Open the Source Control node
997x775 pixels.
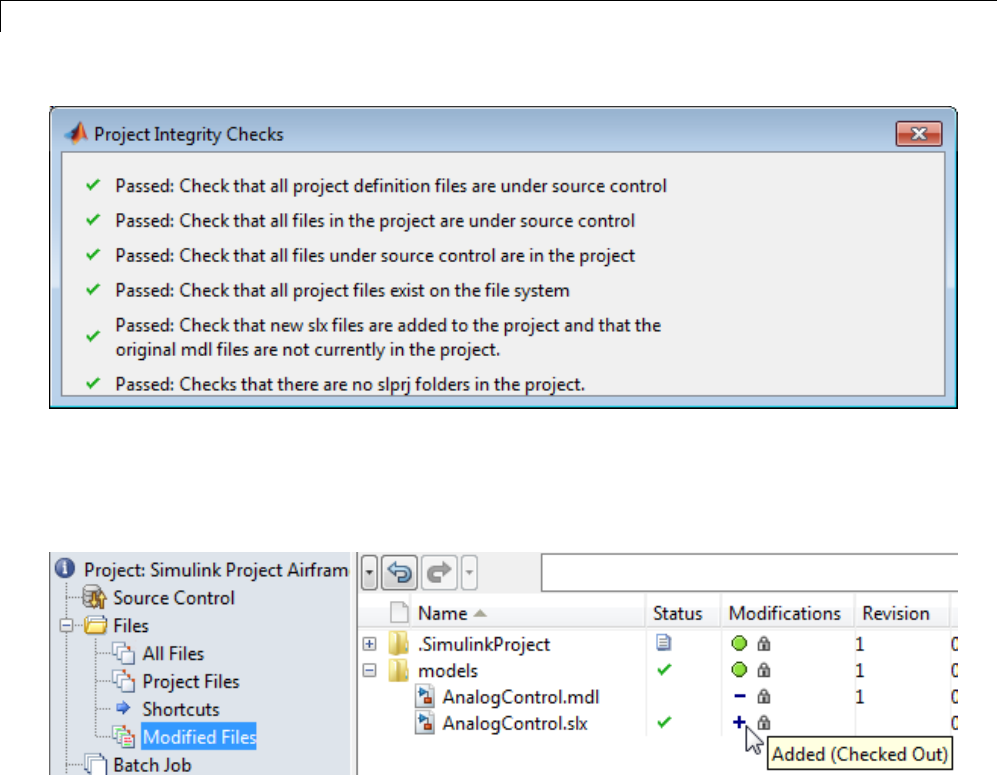174,598
